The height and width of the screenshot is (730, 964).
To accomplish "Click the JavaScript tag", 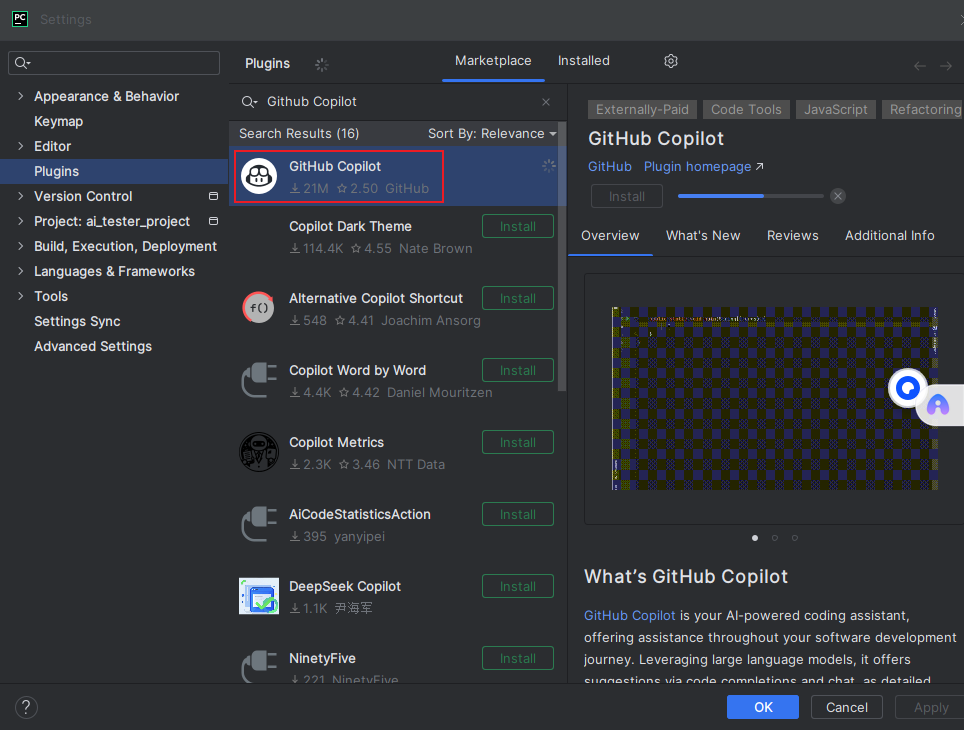I will [x=836, y=109].
